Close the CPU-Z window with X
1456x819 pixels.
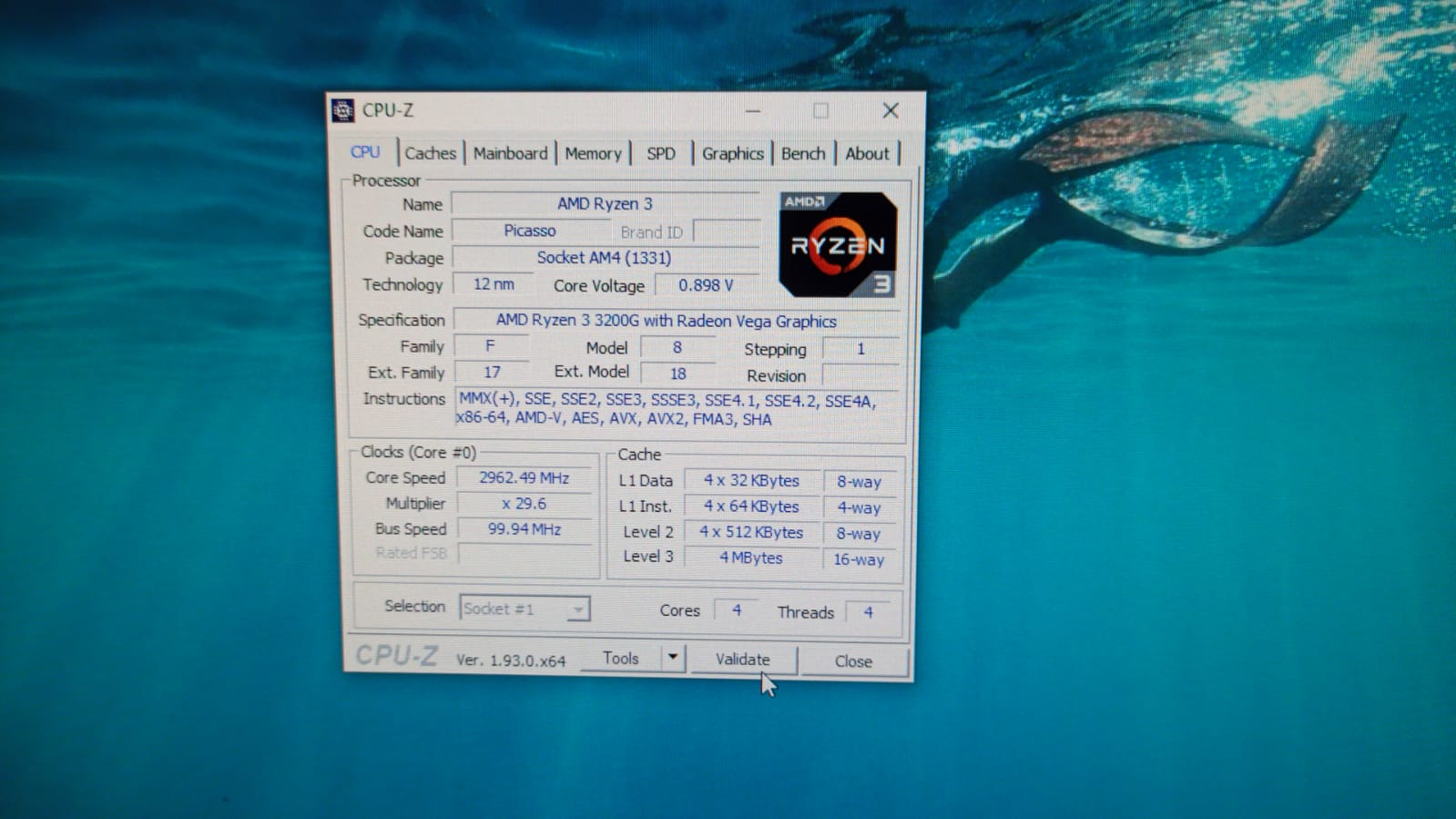click(x=891, y=111)
